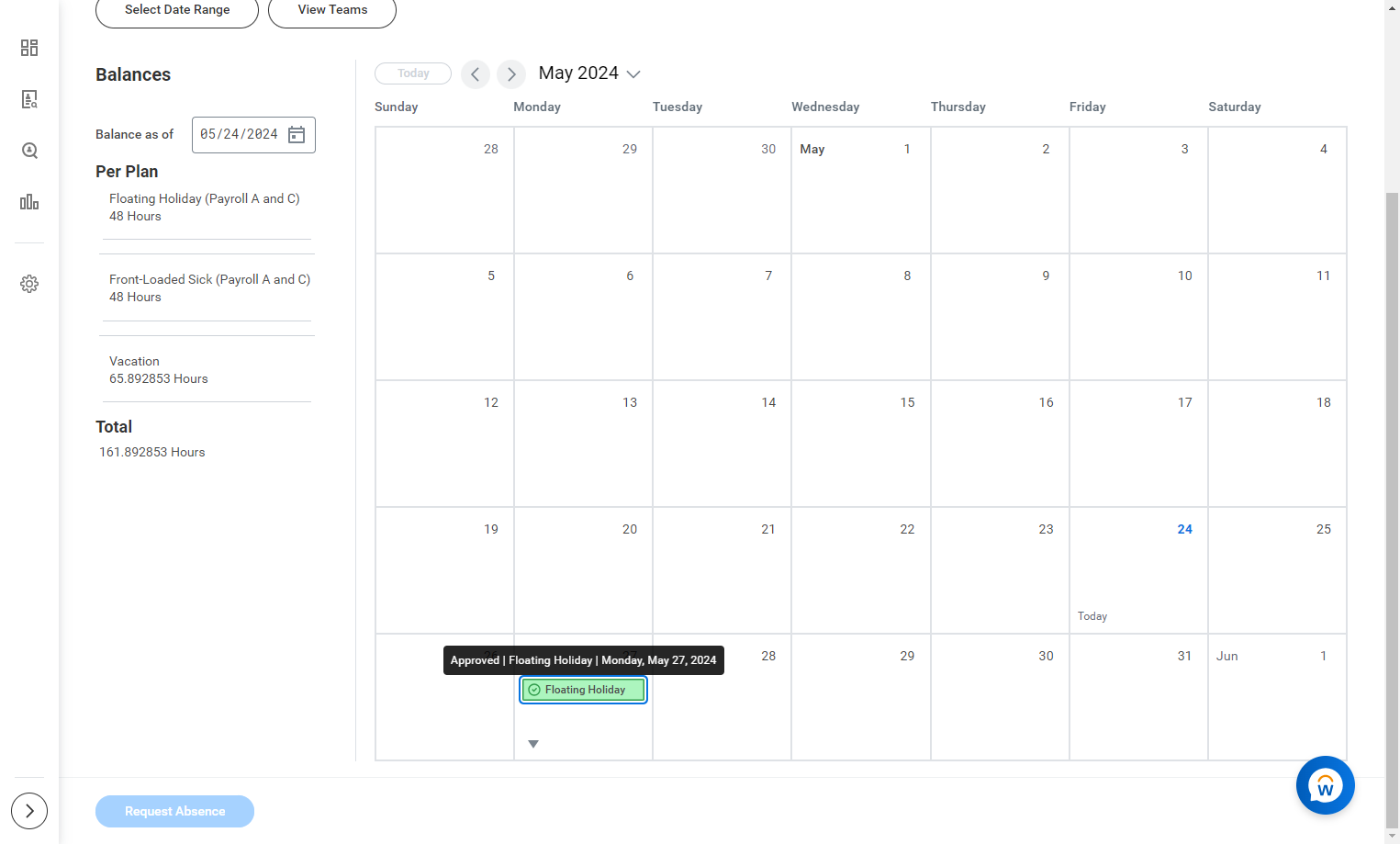Open the Floating Holiday event on May 27
Image resolution: width=1400 pixels, height=844 pixels.
pyautogui.click(x=584, y=690)
